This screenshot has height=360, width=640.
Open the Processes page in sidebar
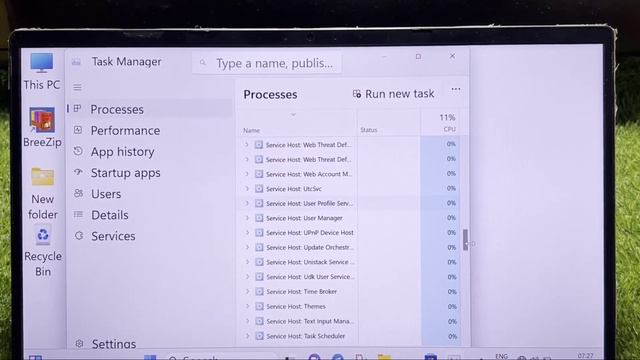click(x=149, y=109)
